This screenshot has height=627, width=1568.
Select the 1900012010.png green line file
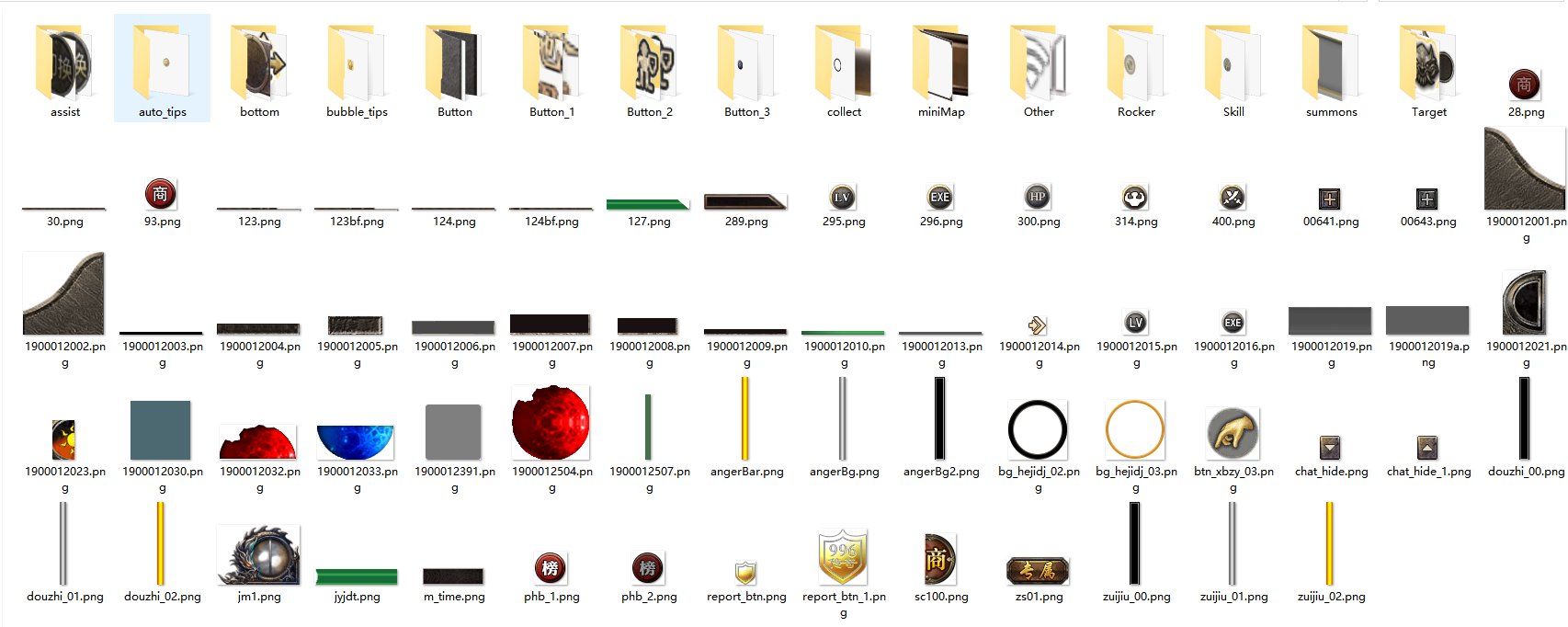[843, 333]
